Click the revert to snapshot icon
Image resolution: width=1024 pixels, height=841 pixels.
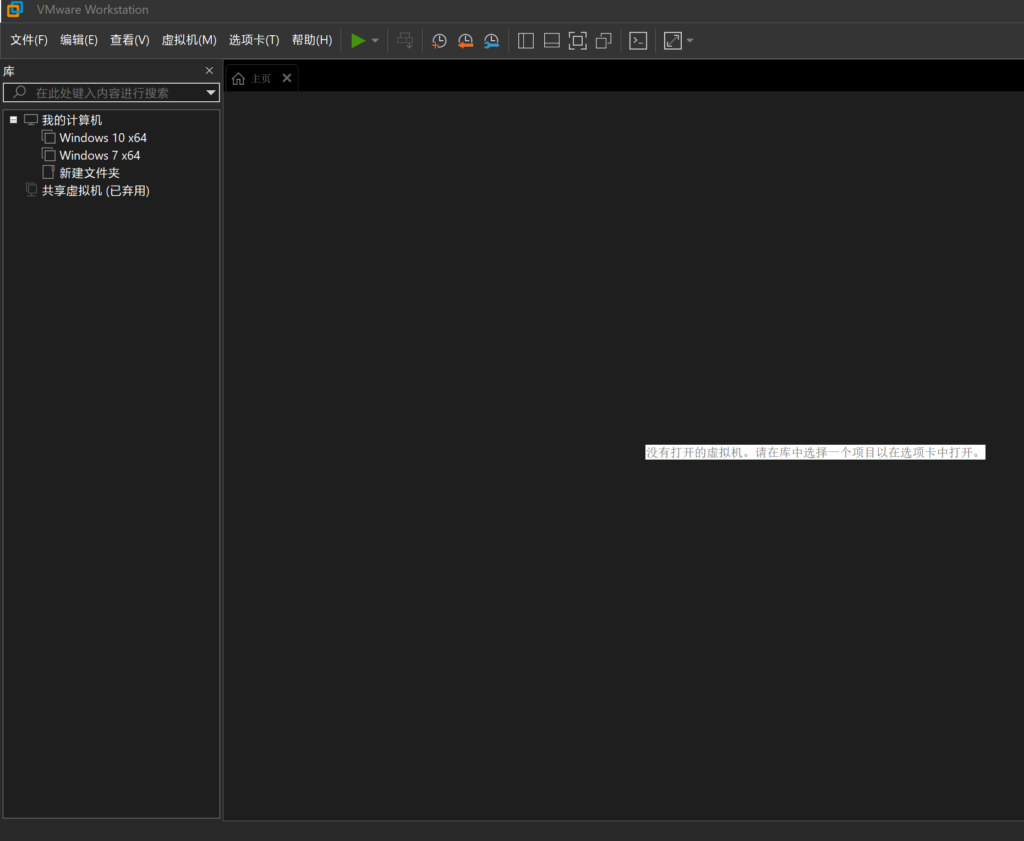point(465,41)
